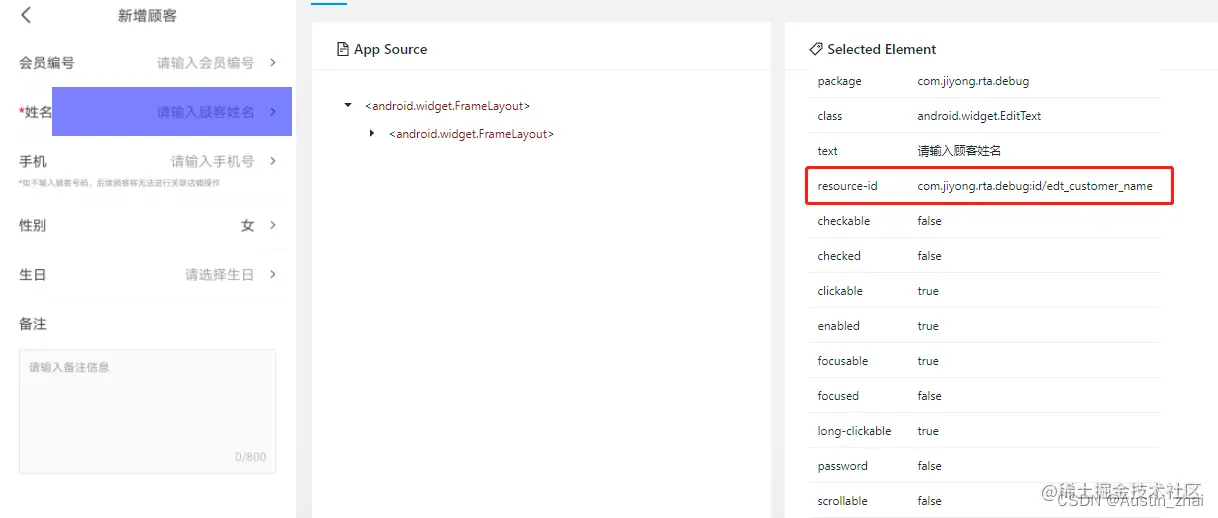1218x518 pixels.
Task: Go back using the arrow beside 新增顾客
Action: point(26,15)
